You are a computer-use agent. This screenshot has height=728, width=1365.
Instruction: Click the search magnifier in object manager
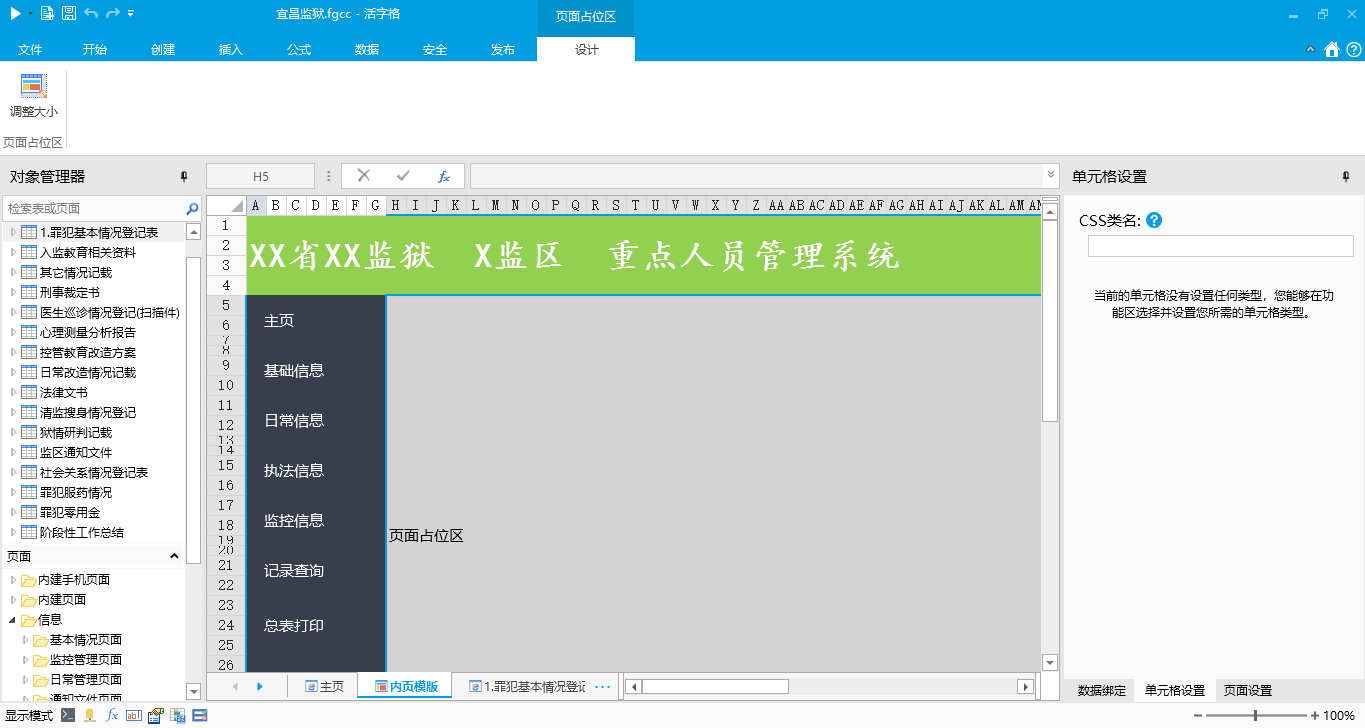[192, 209]
